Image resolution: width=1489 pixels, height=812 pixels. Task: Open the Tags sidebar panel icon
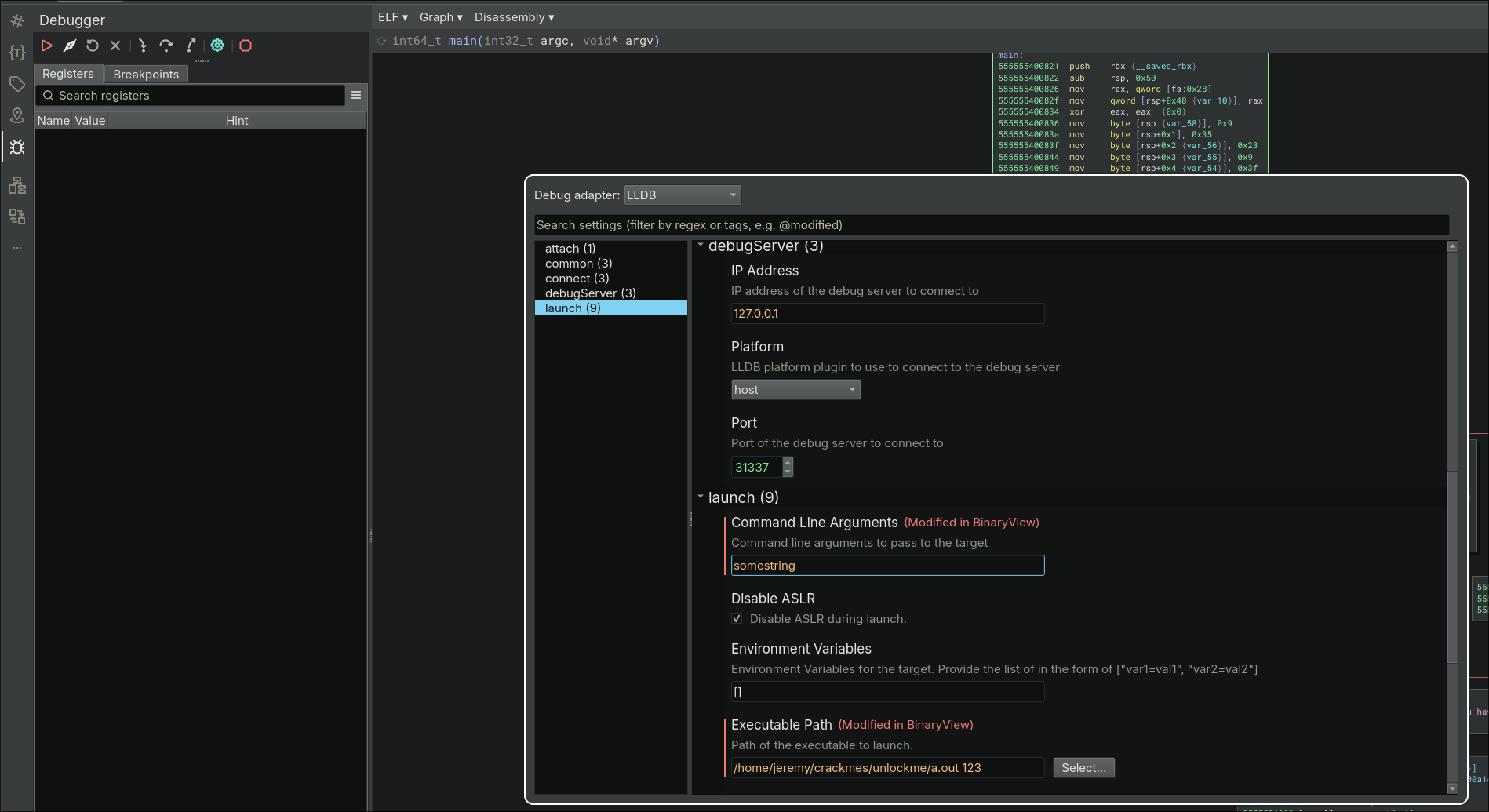coord(17,84)
